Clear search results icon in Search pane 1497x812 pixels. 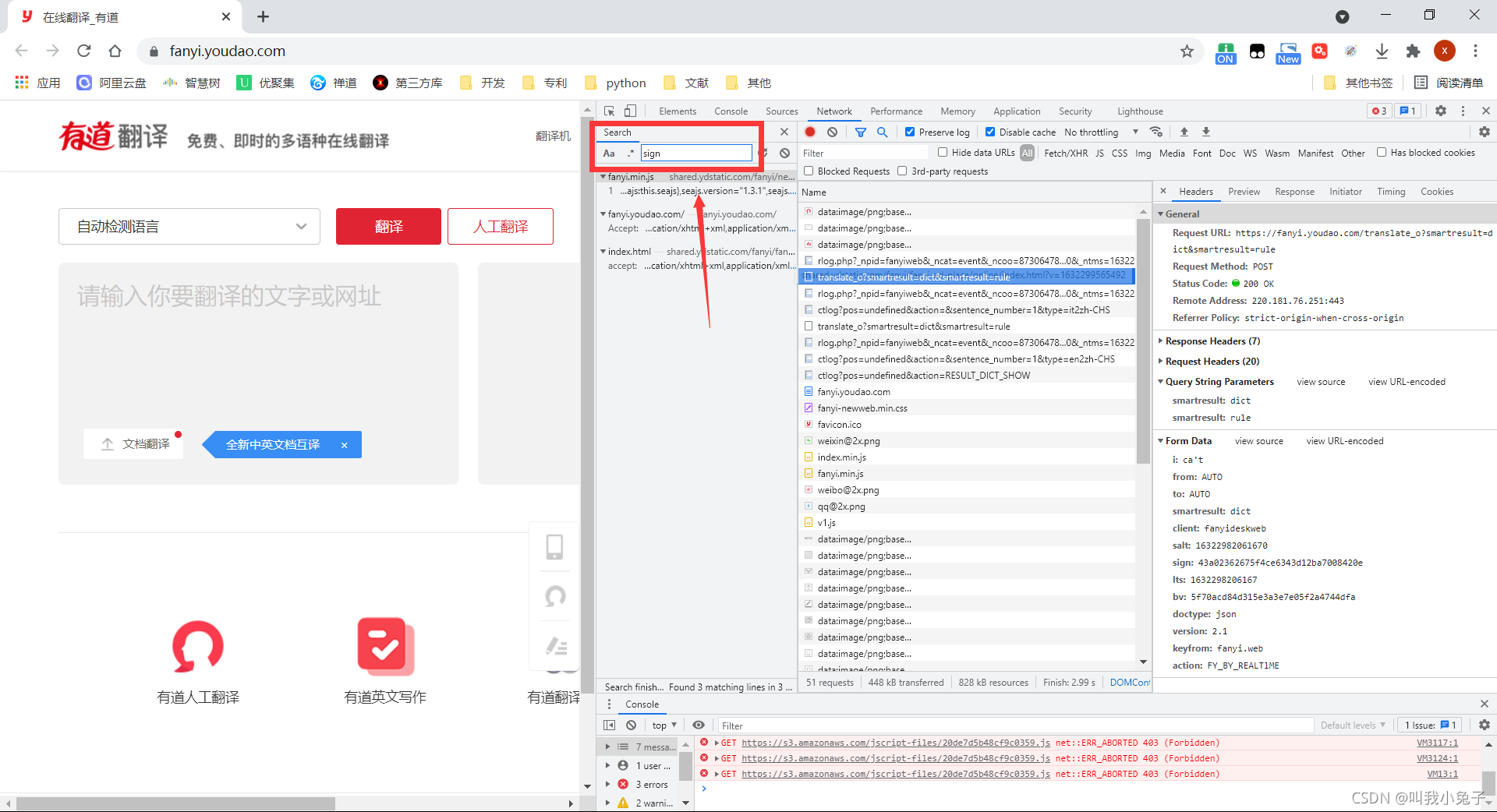point(784,153)
